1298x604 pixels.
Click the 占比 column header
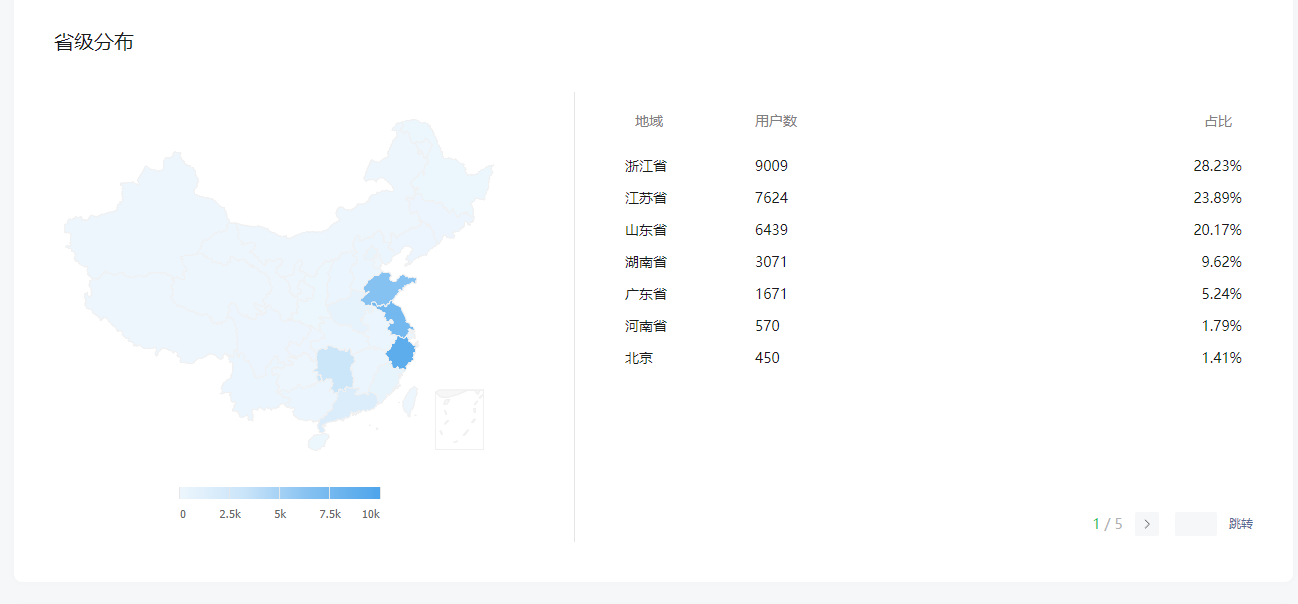pos(1218,122)
